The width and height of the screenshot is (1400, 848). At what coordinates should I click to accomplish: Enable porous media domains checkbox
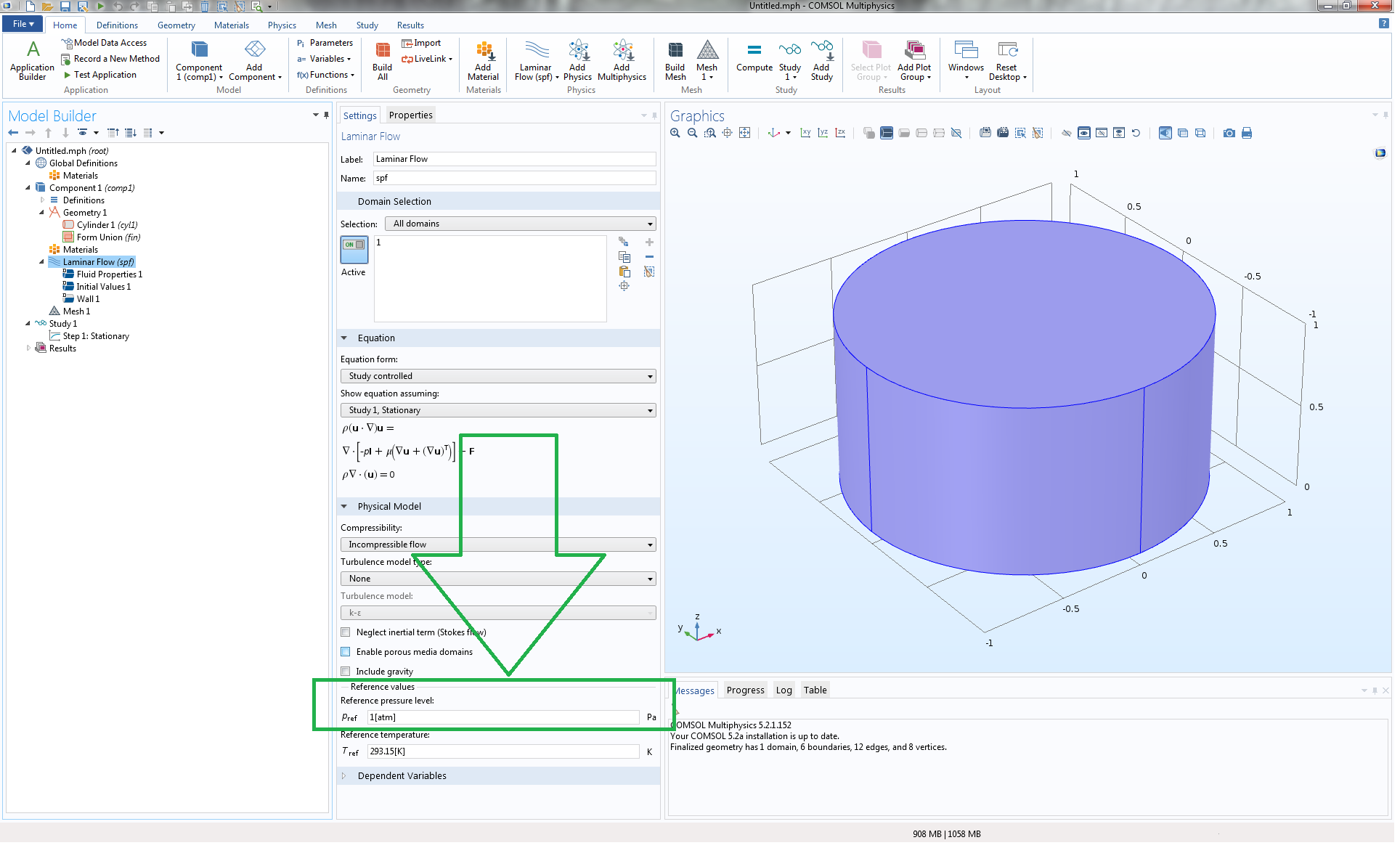pyautogui.click(x=346, y=652)
